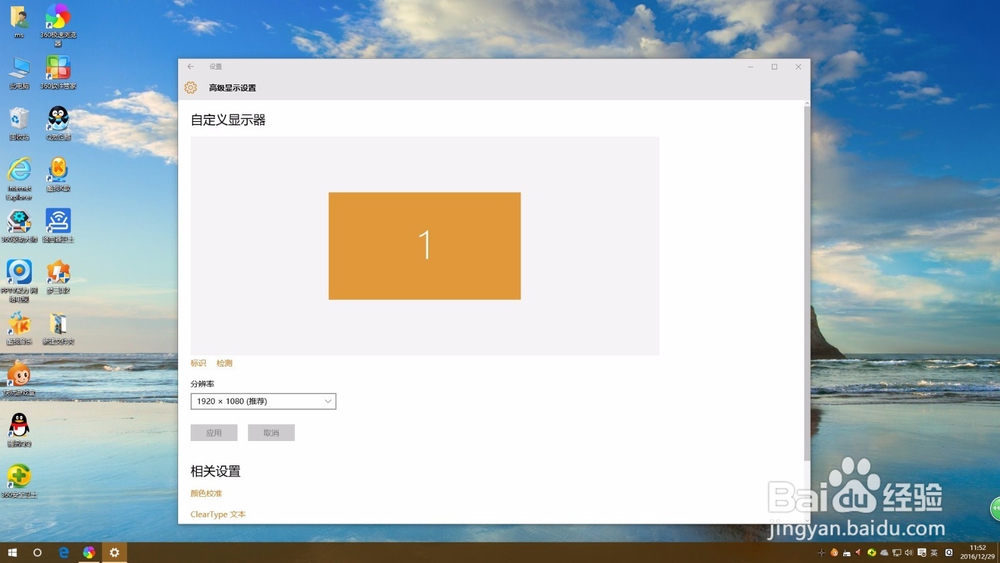Minimize the Settings window
The image size is (1000, 563).
(751, 66)
